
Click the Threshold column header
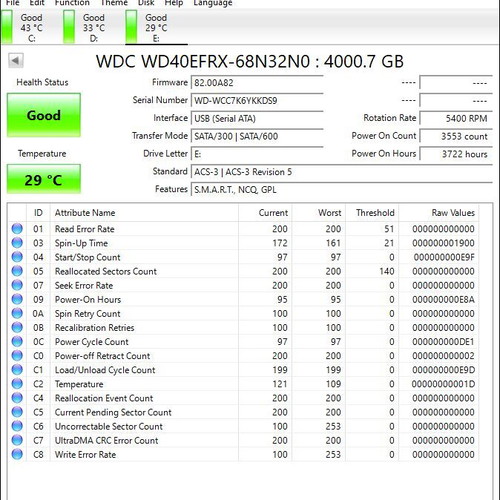(x=372, y=213)
